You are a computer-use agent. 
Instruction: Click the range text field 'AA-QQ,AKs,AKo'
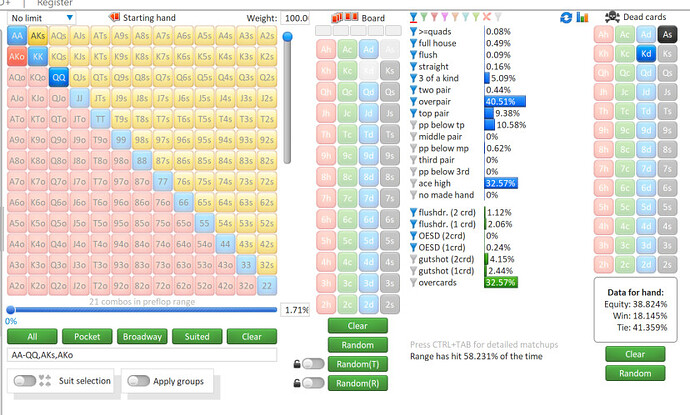140,355
